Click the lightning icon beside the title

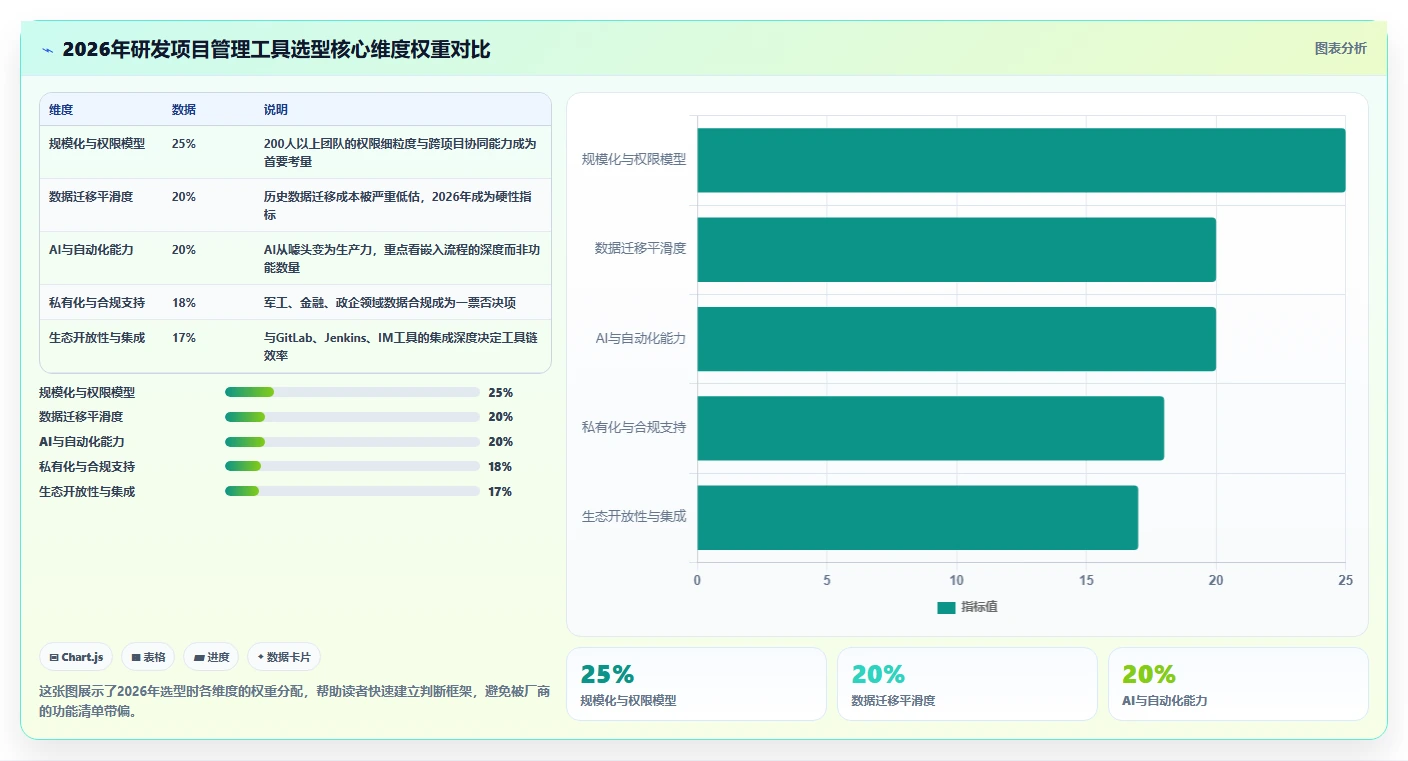pos(48,50)
